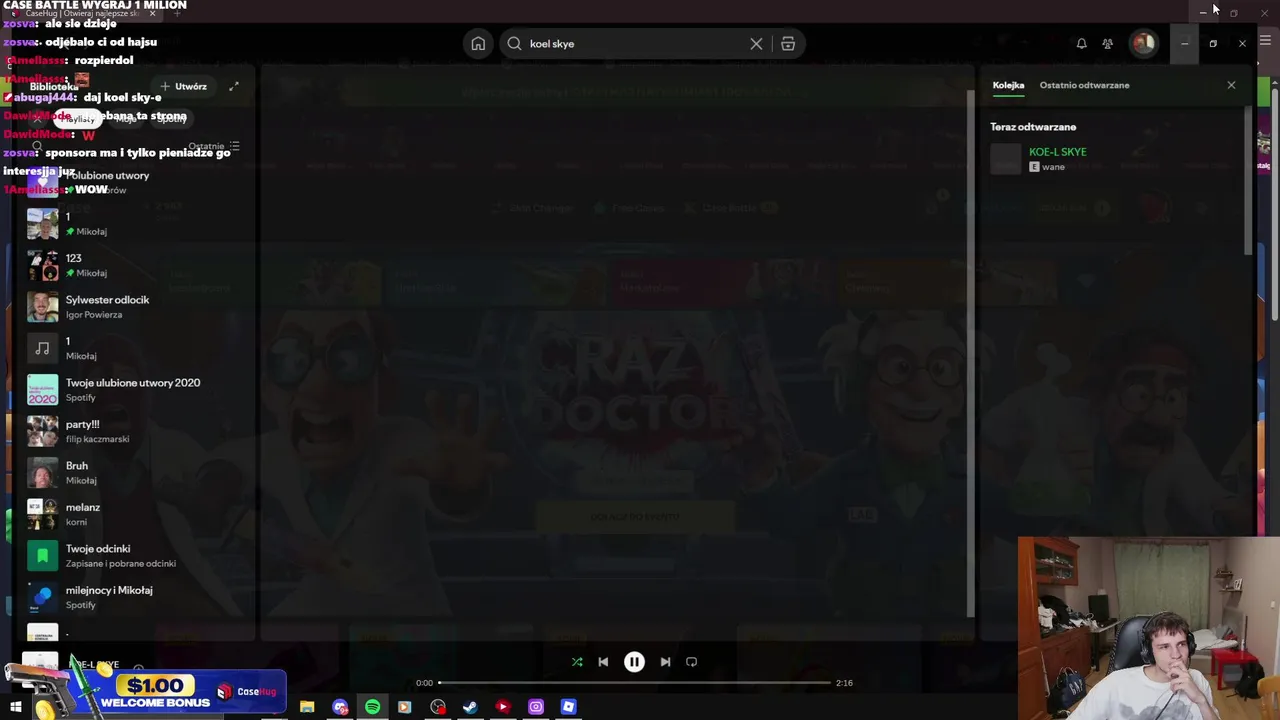1280x720 pixels.
Task: Clear the 'koel skye' search text
Action: tap(756, 44)
